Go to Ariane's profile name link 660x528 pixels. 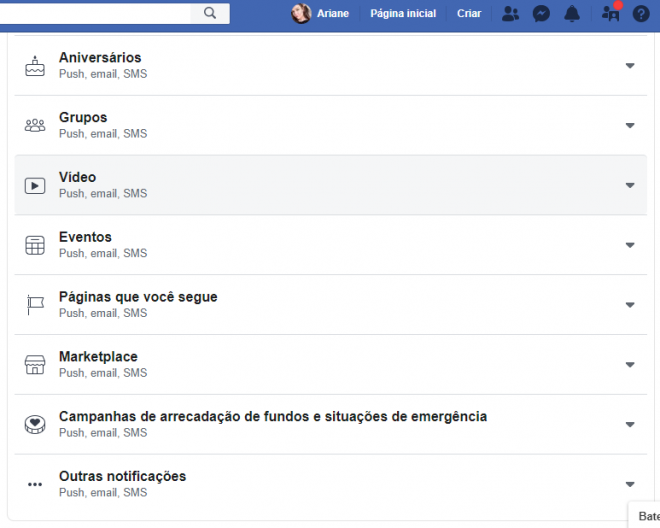[x=333, y=13]
